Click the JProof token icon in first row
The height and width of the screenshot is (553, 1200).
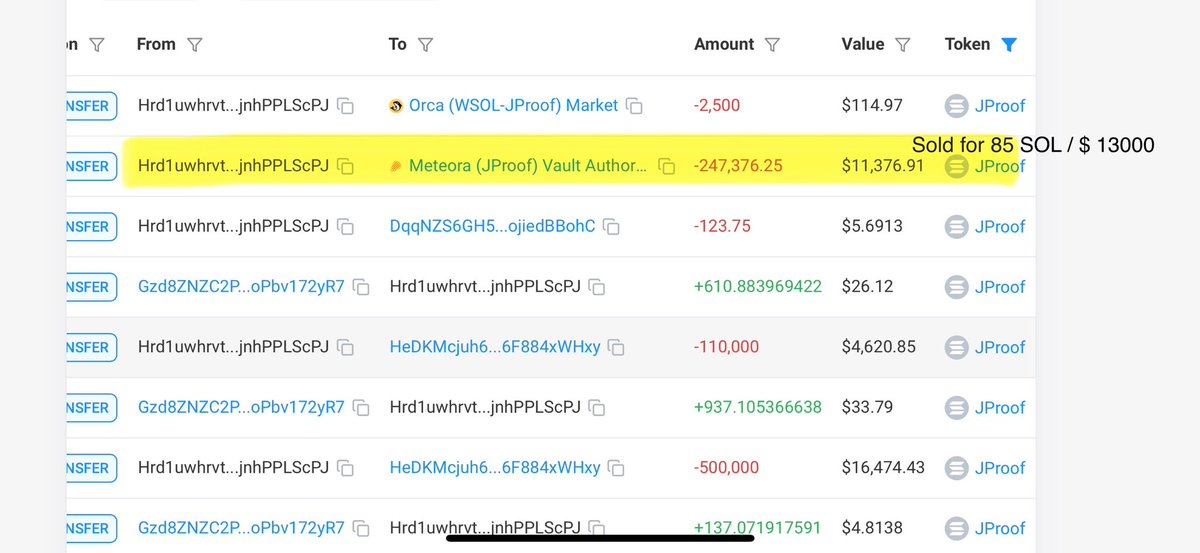pos(957,106)
